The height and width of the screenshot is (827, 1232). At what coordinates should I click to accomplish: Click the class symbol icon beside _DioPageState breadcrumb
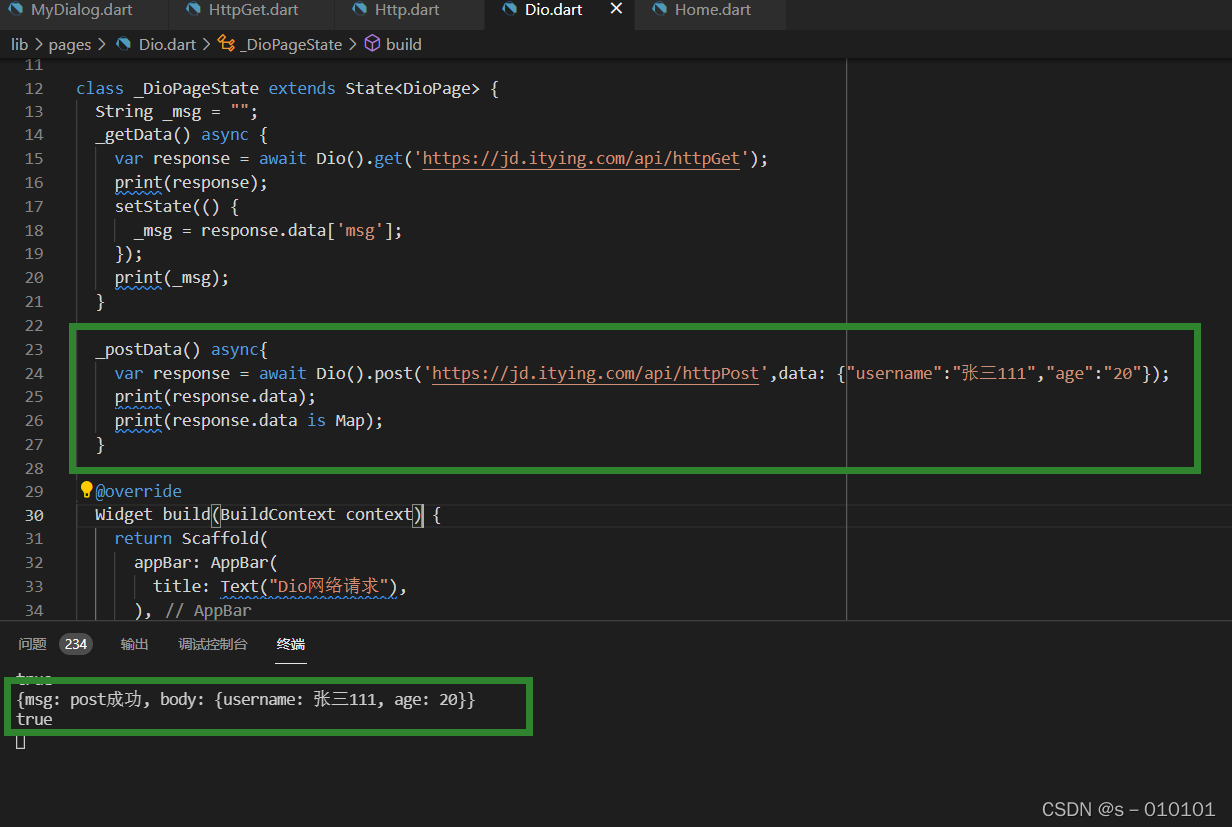[226, 44]
